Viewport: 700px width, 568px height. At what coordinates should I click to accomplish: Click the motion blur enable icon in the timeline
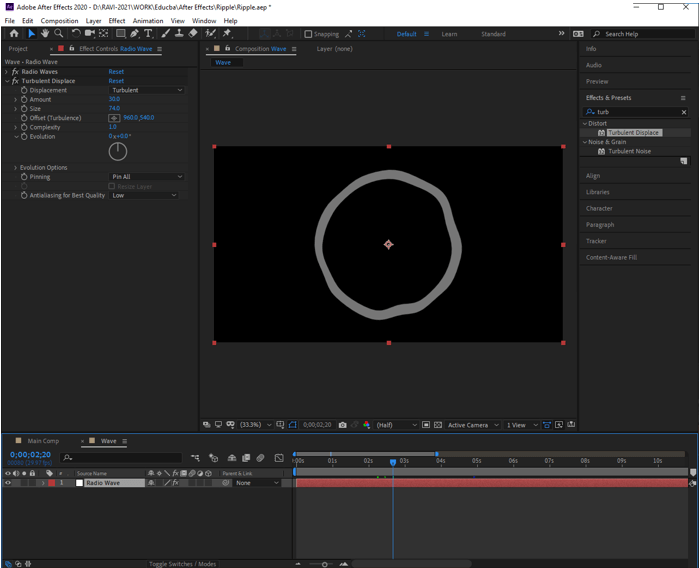click(x=260, y=458)
